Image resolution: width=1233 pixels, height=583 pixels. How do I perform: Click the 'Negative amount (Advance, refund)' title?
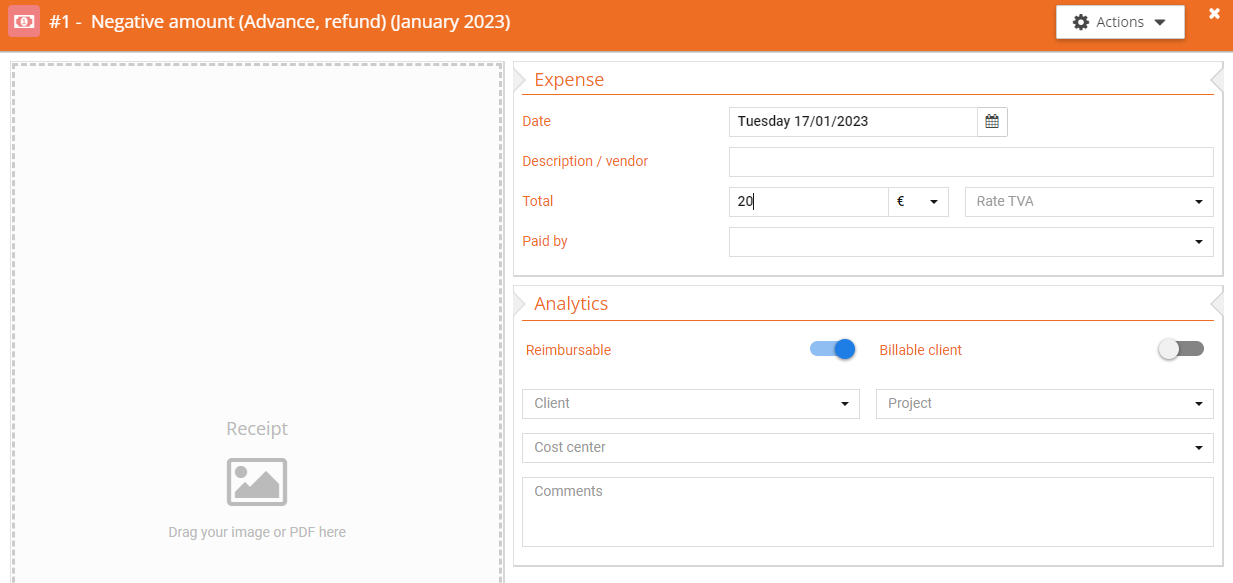click(x=238, y=21)
